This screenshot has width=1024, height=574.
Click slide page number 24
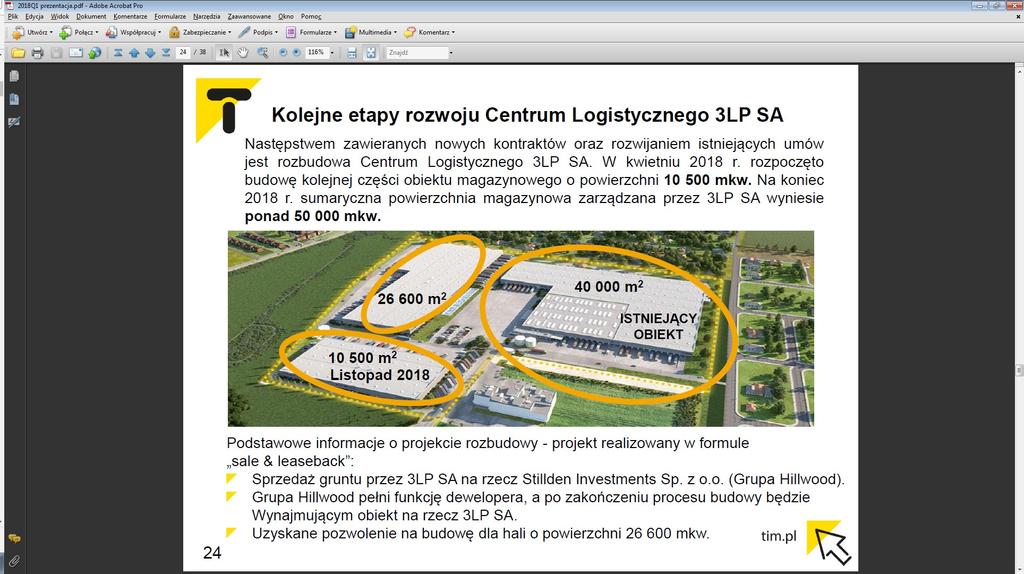click(x=212, y=553)
